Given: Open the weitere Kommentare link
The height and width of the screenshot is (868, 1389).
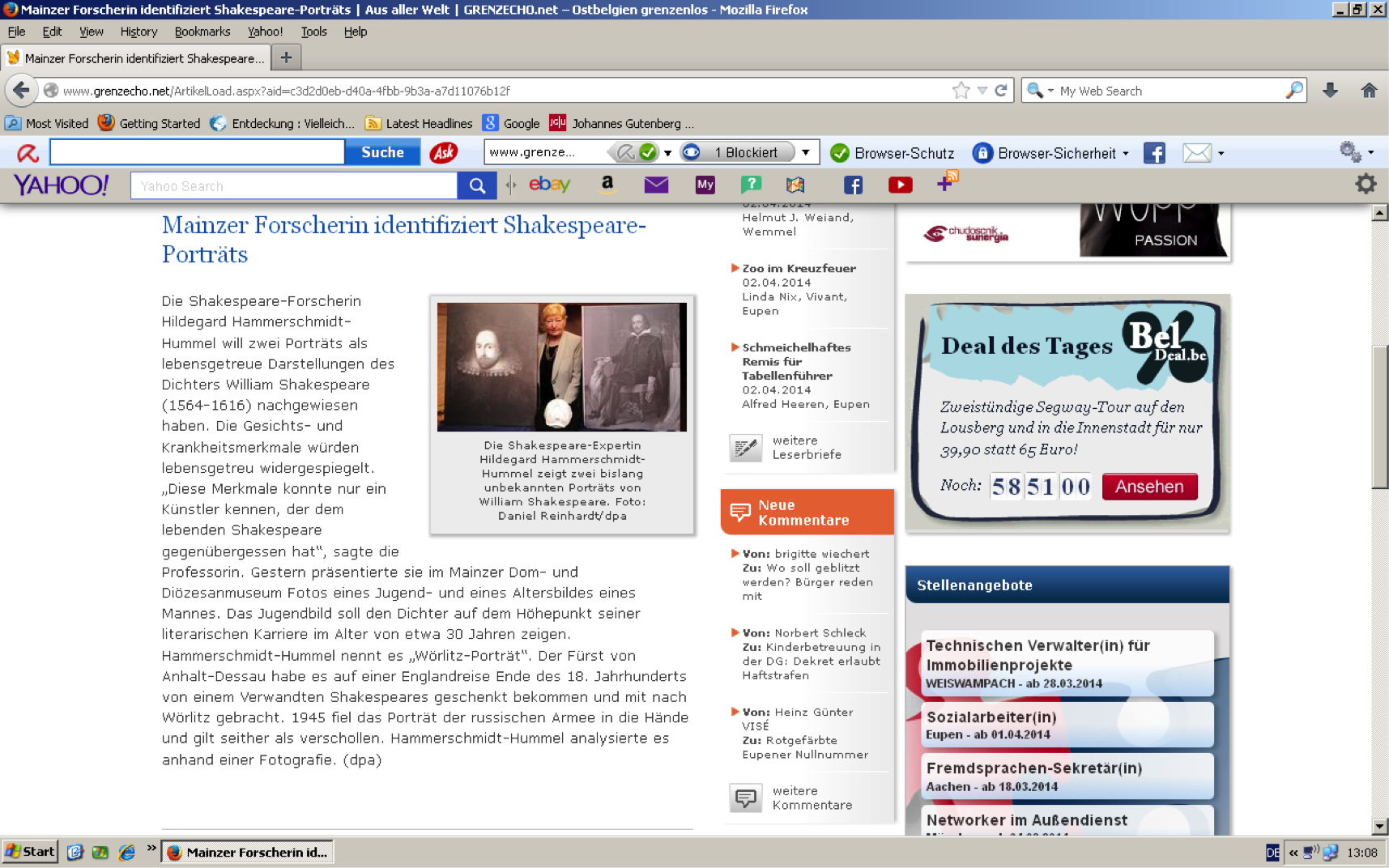Looking at the screenshot, I should [812, 798].
